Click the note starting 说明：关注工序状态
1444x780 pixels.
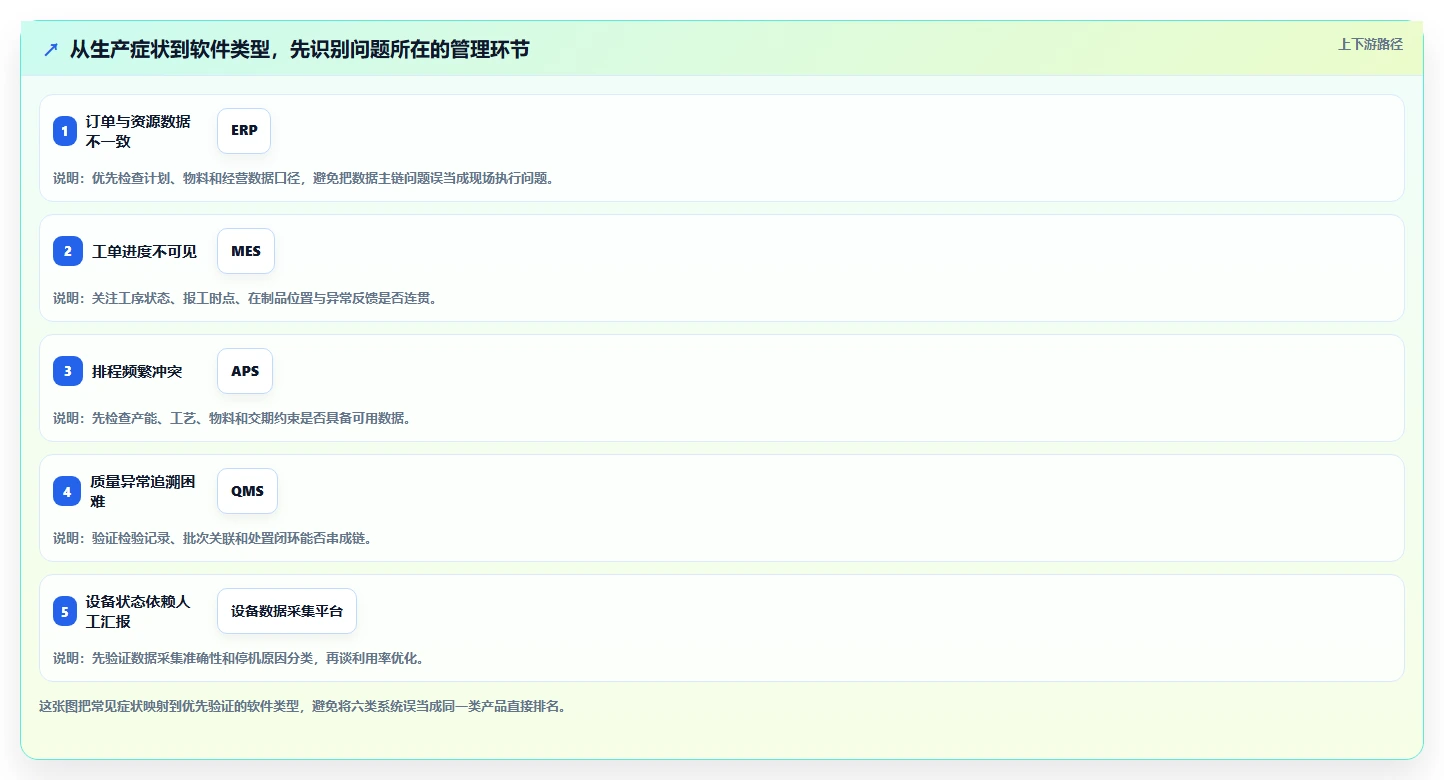click(x=245, y=298)
